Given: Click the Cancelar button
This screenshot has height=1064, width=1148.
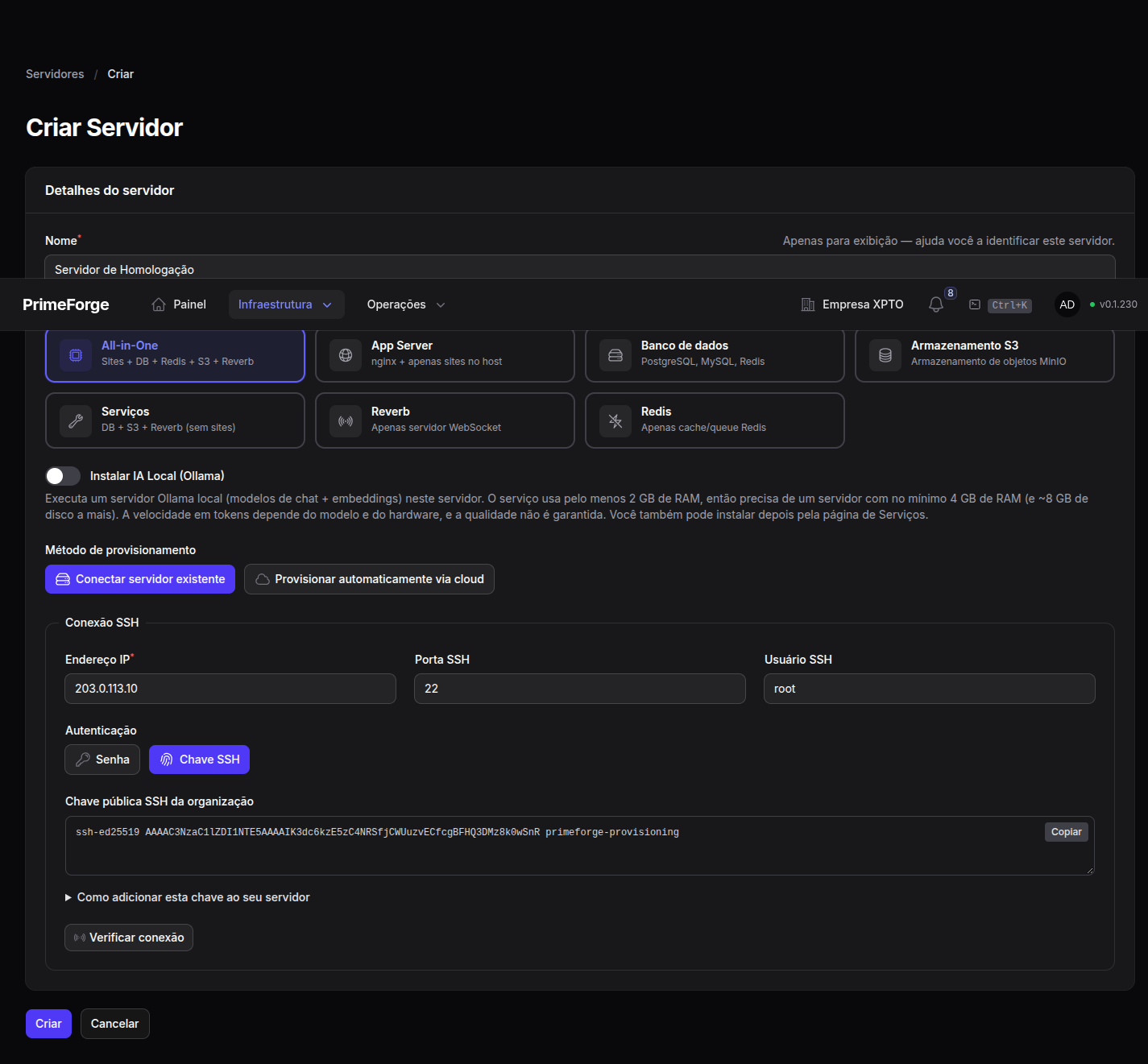Looking at the screenshot, I should tap(115, 1024).
